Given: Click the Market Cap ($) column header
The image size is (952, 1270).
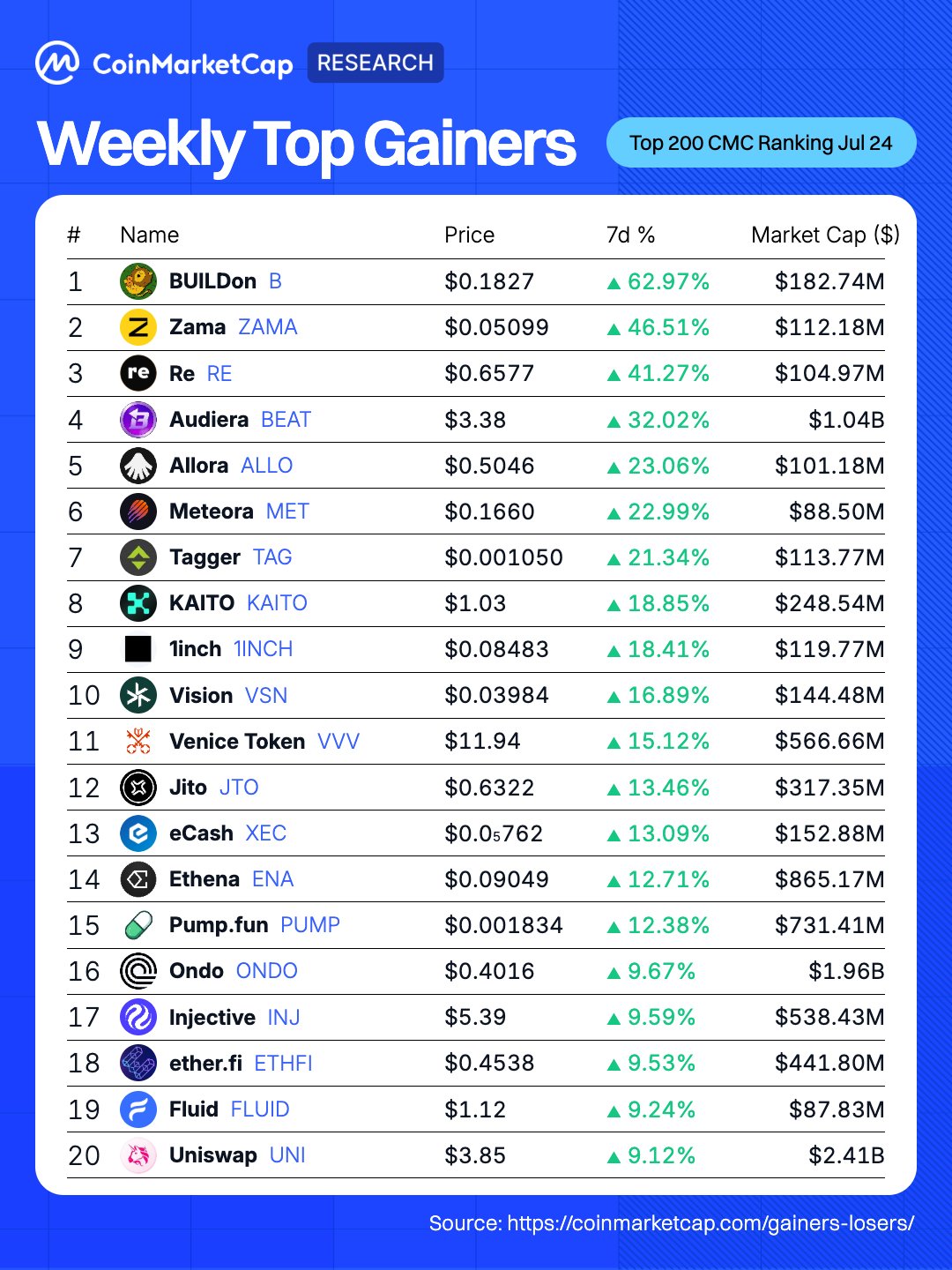Looking at the screenshot, I should click(x=826, y=235).
